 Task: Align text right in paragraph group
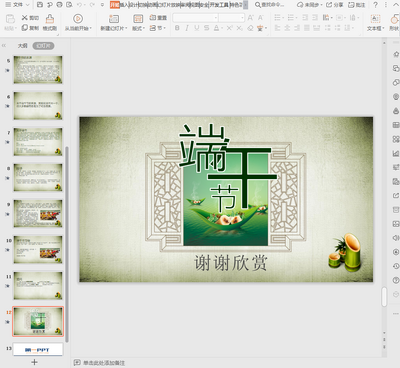[x=297, y=28]
